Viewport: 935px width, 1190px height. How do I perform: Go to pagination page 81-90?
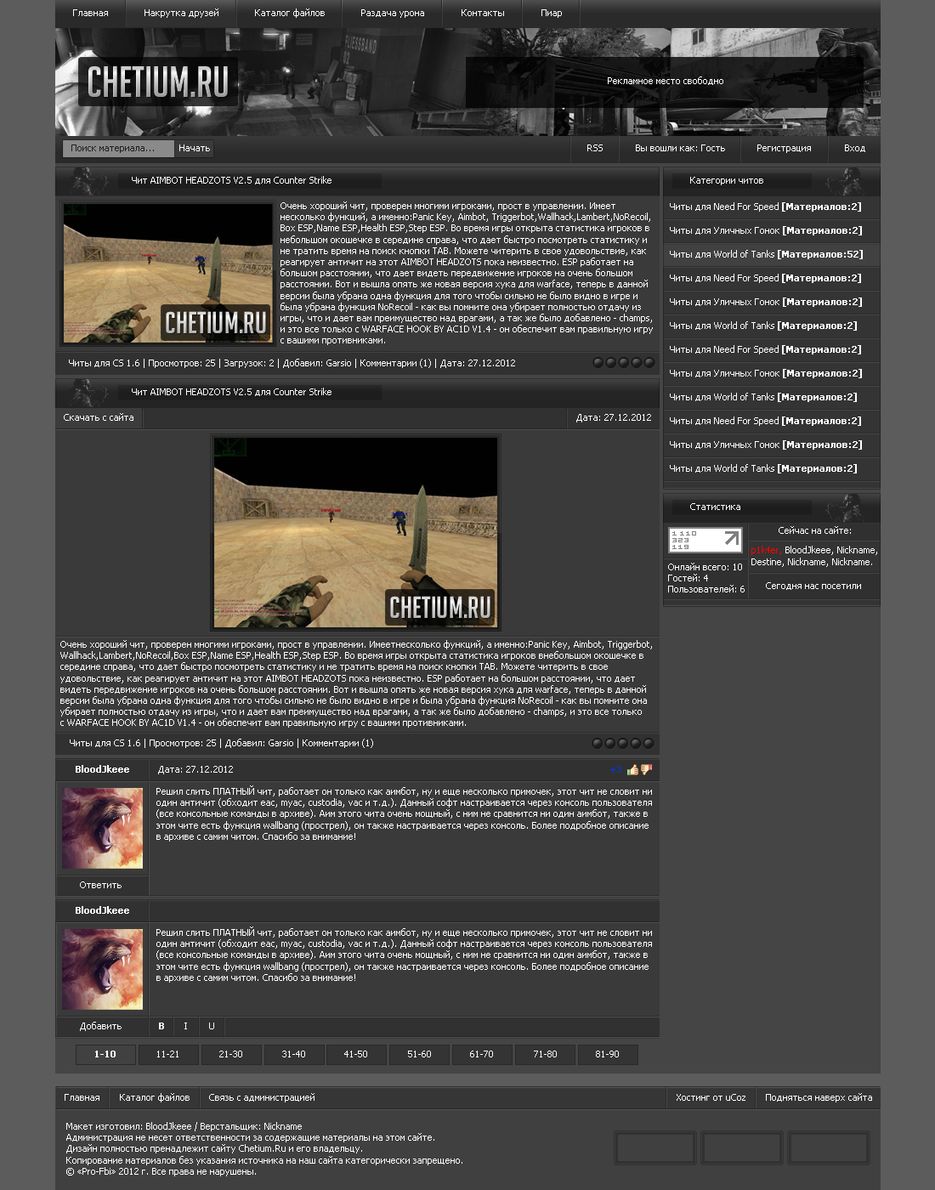[x=607, y=1054]
